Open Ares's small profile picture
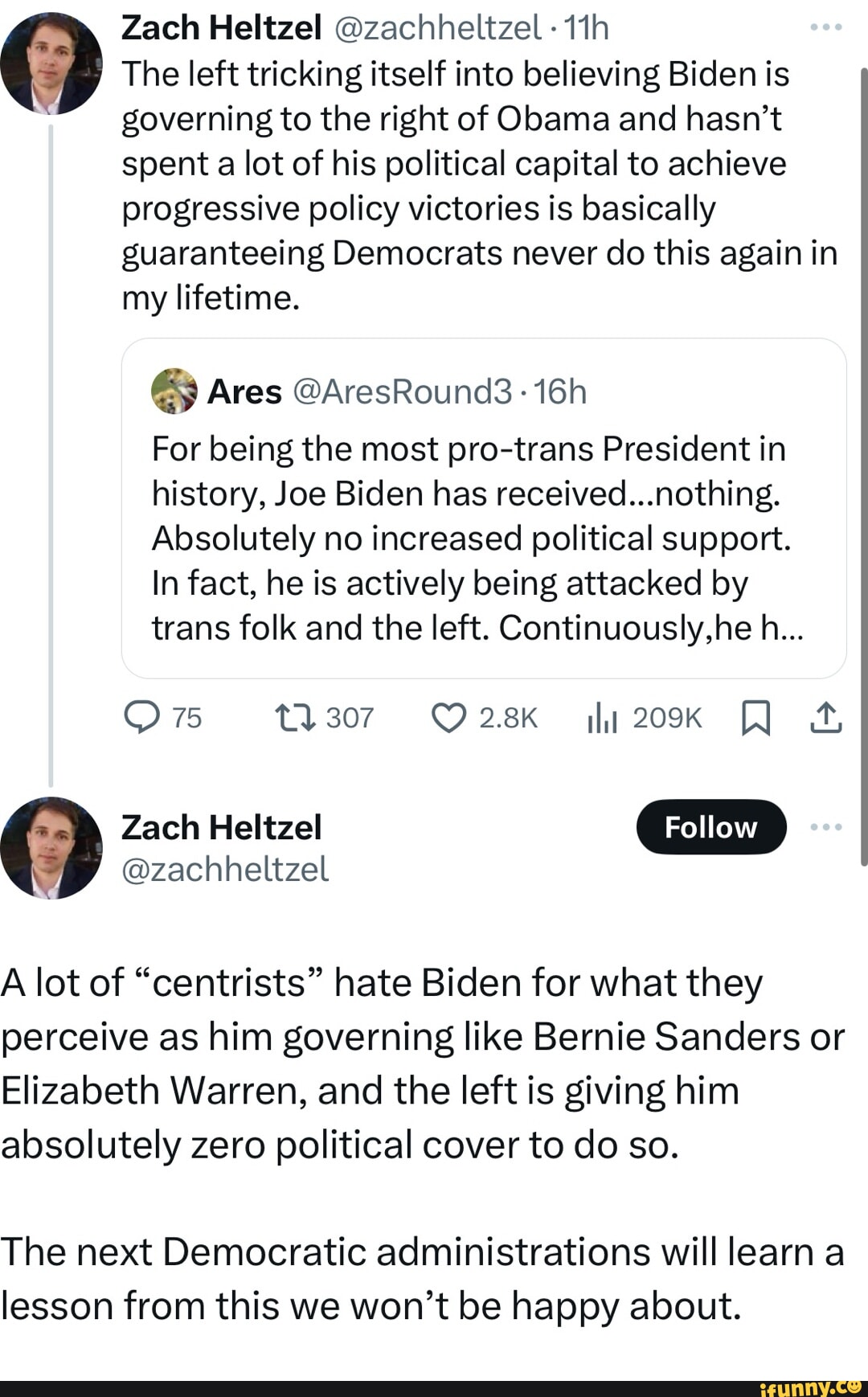This screenshot has width=868, height=1397. 174,391
